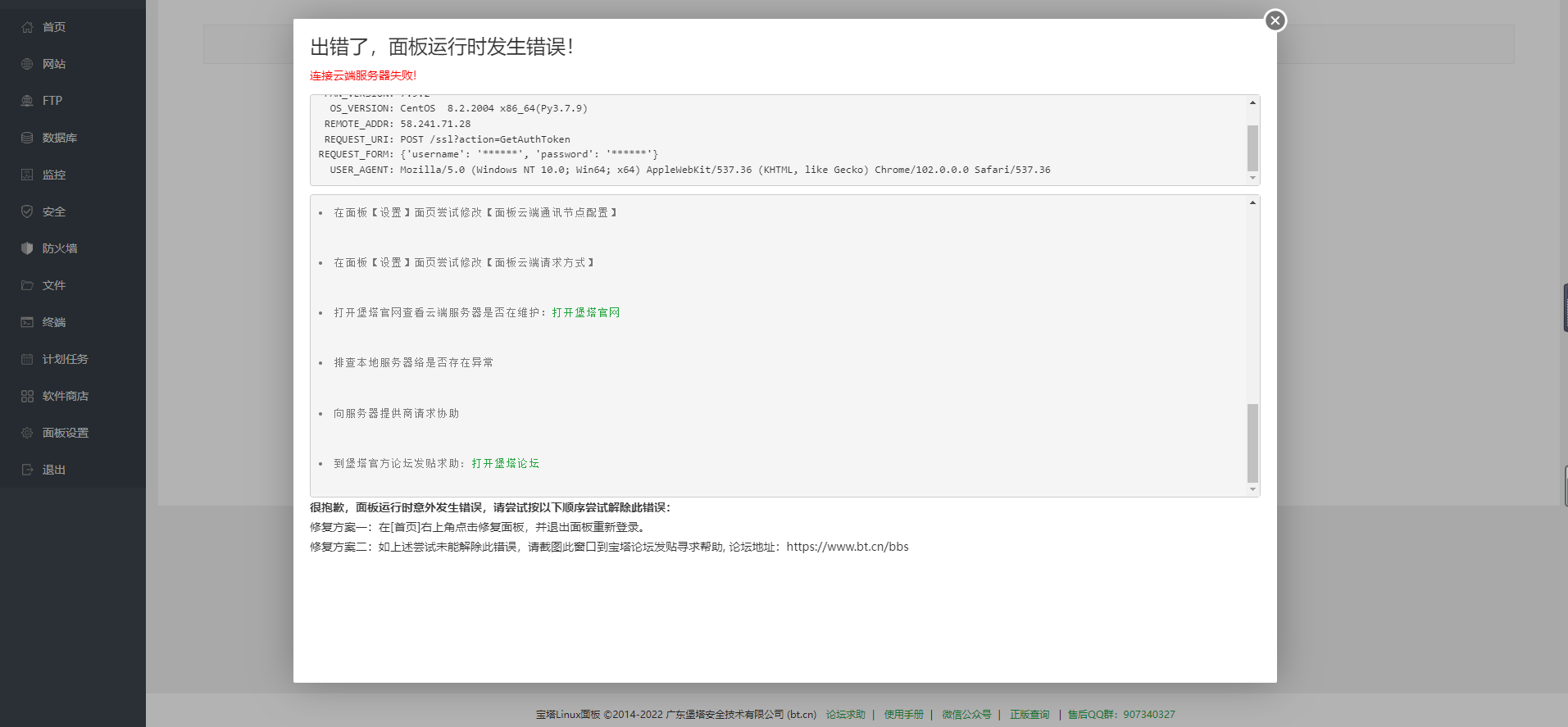Click the 修复方案一 instruction line
The width and height of the screenshot is (1568, 727).
click(x=479, y=527)
